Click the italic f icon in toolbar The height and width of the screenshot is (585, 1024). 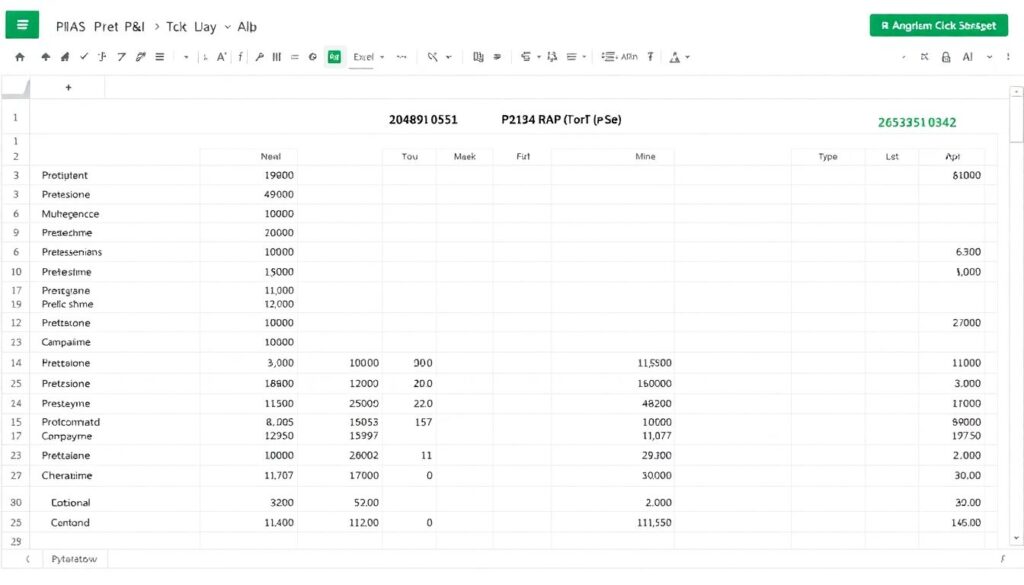[x=240, y=58]
